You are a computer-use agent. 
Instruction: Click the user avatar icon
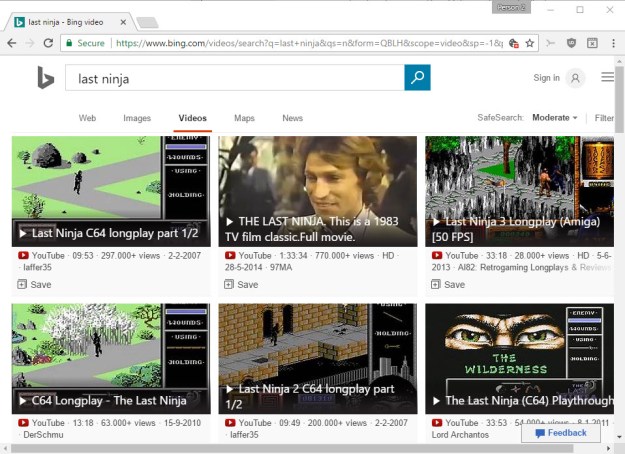pos(575,78)
